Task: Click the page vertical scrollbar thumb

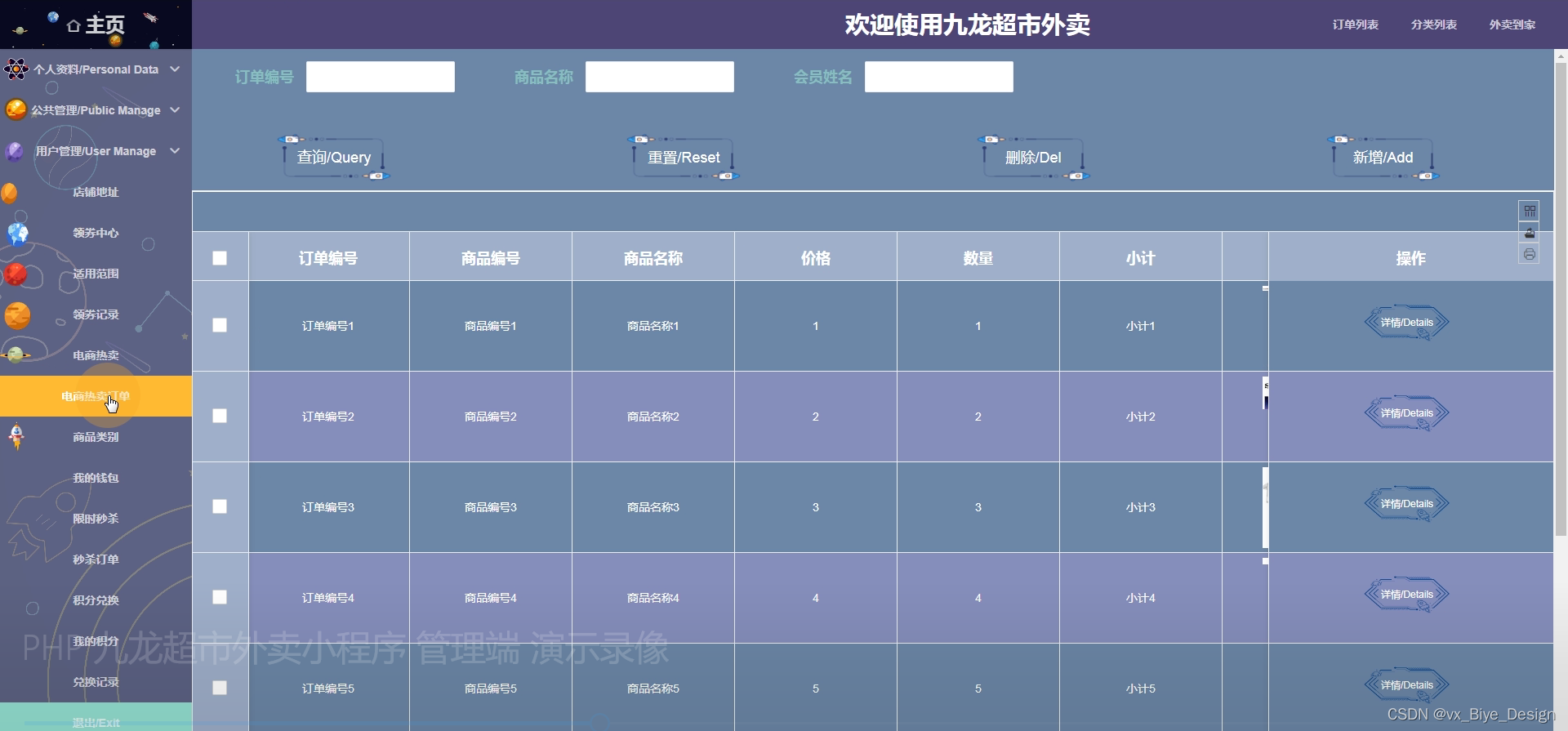Action: click(1561, 299)
